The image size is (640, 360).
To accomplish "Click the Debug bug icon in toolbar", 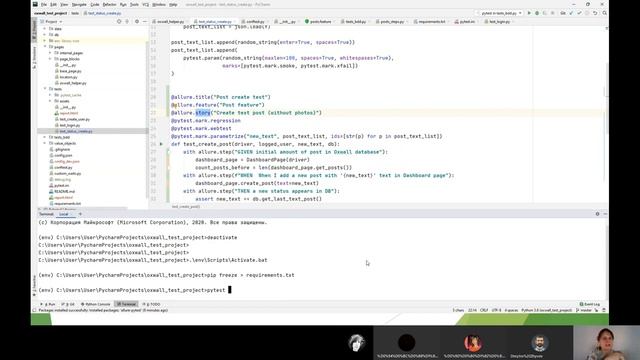I will (537, 13).
